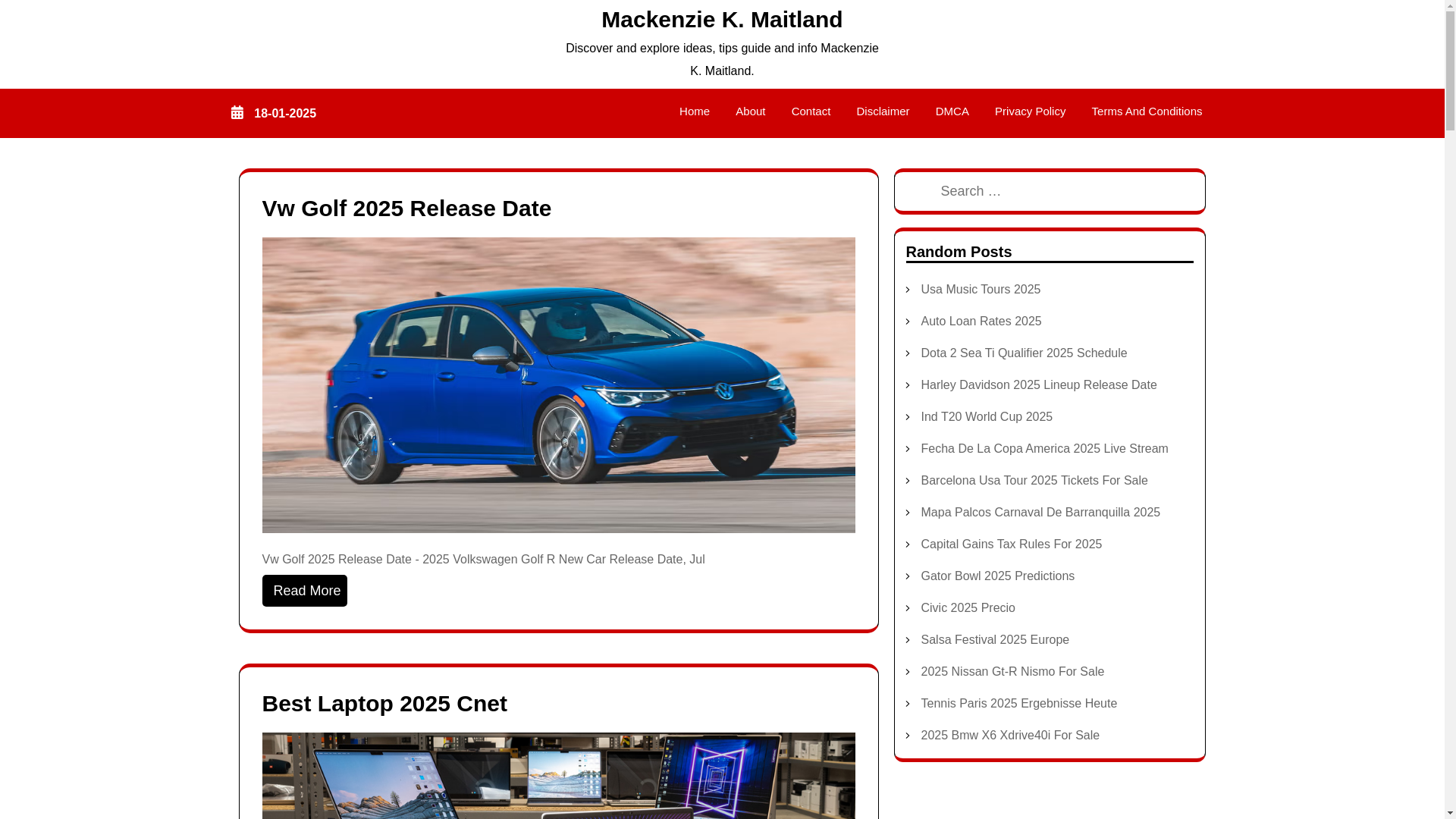This screenshot has width=1456, height=819.
Task: Click the calendar icon beside the date
Action: [237, 113]
